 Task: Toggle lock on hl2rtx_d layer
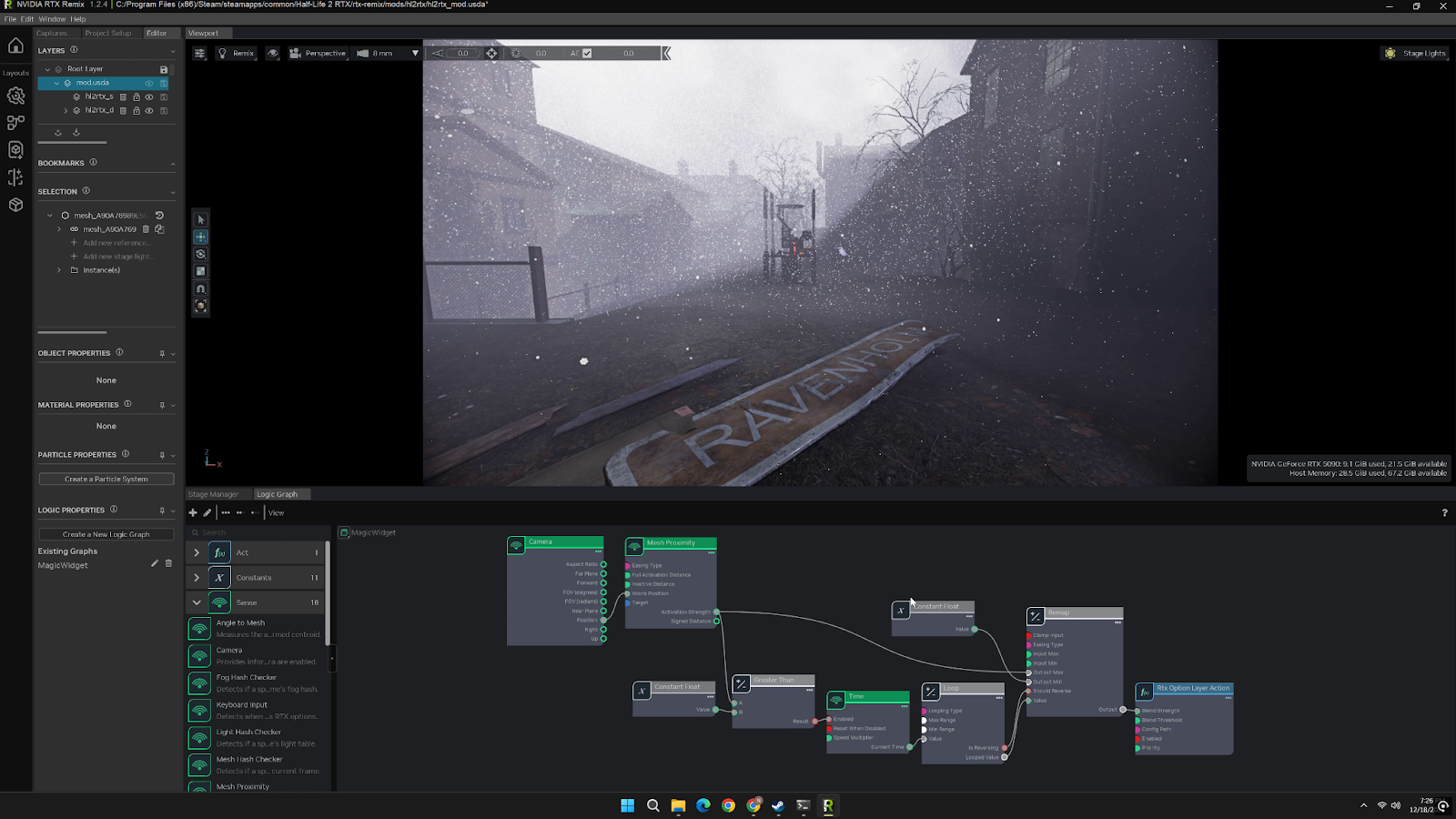coord(136,110)
